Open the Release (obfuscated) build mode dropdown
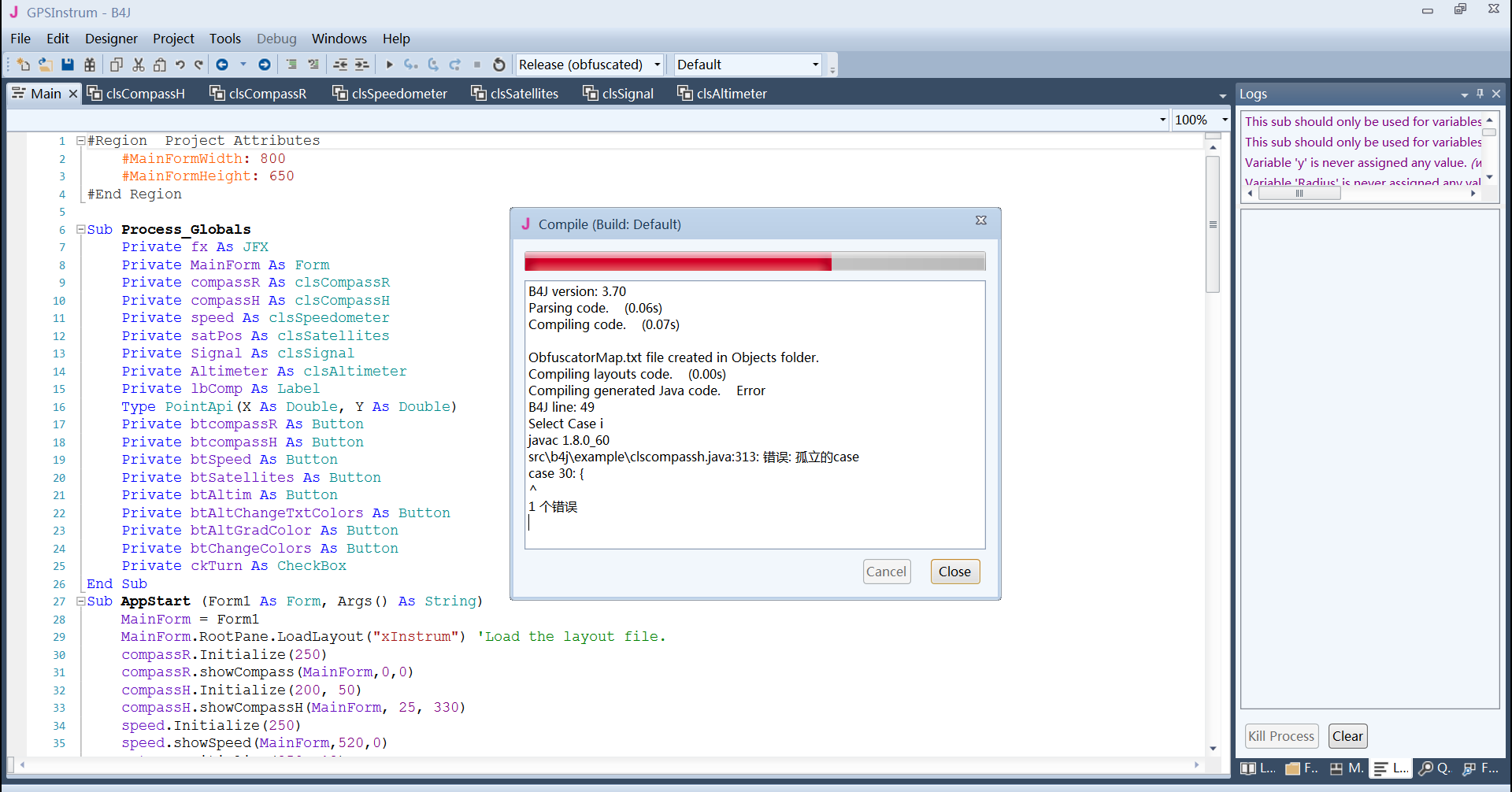The height and width of the screenshot is (792, 1512). click(x=658, y=65)
